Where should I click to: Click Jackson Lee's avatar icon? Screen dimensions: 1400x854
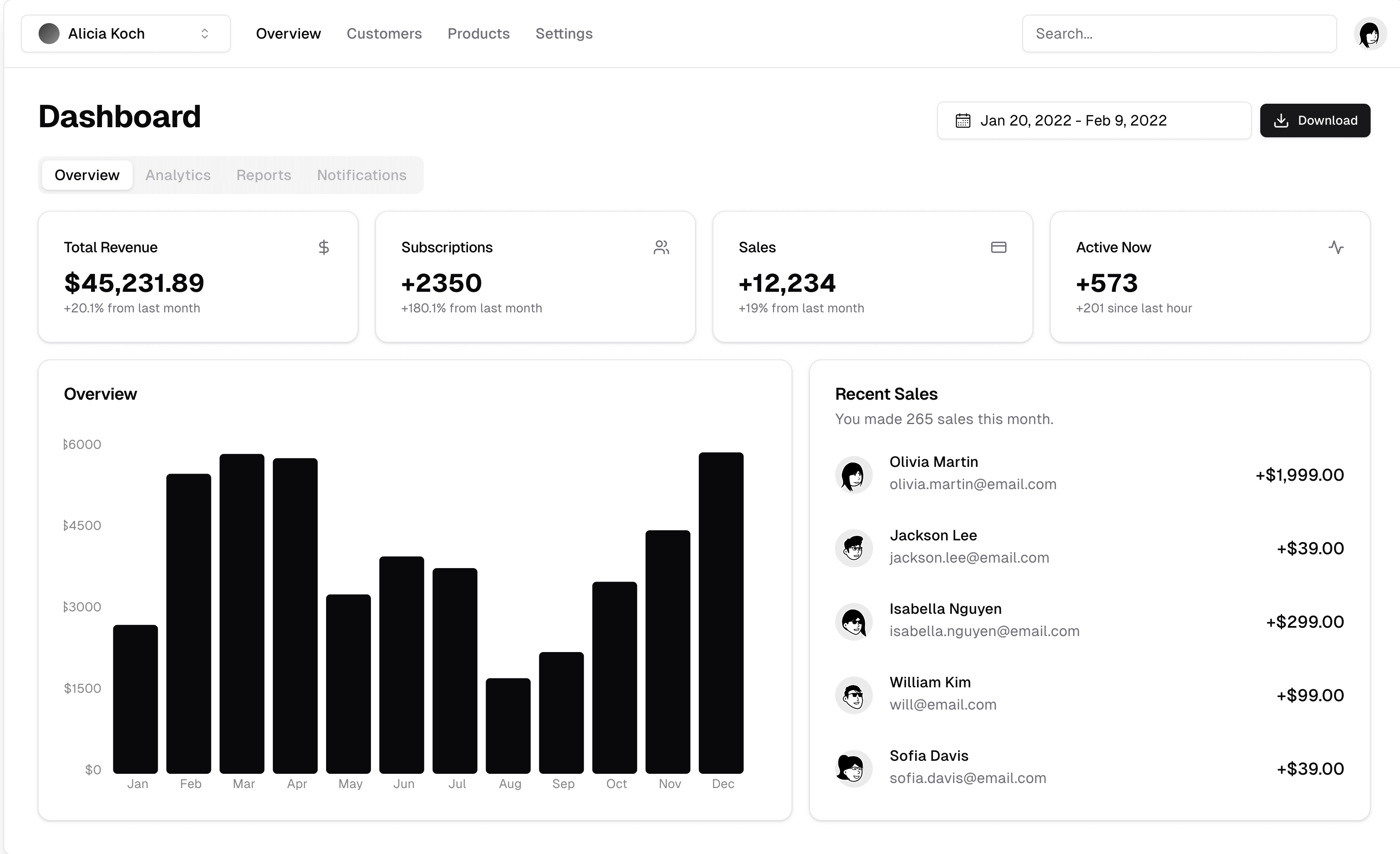pyautogui.click(x=853, y=548)
